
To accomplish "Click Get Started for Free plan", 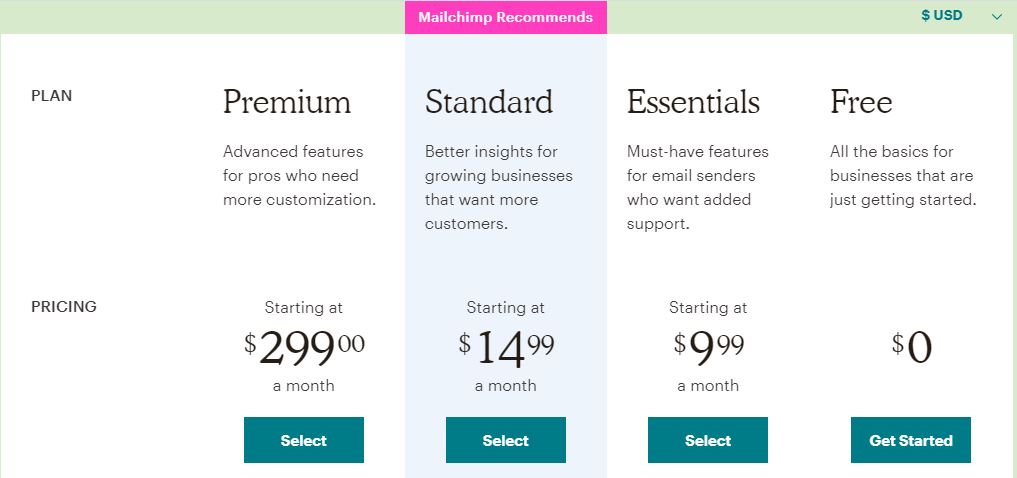I will (911, 440).
